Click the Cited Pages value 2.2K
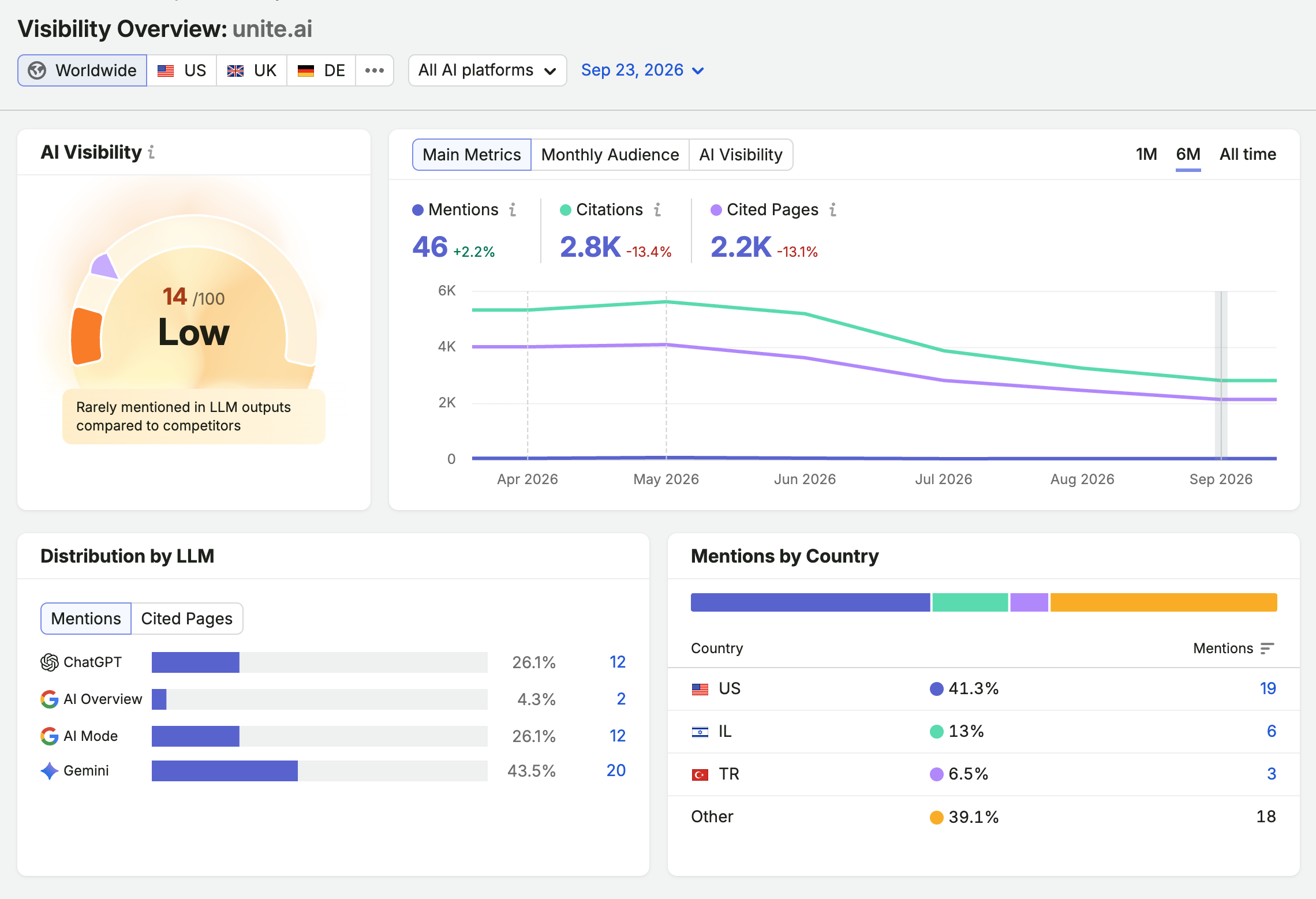This screenshot has width=1316, height=899. coord(741,248)
